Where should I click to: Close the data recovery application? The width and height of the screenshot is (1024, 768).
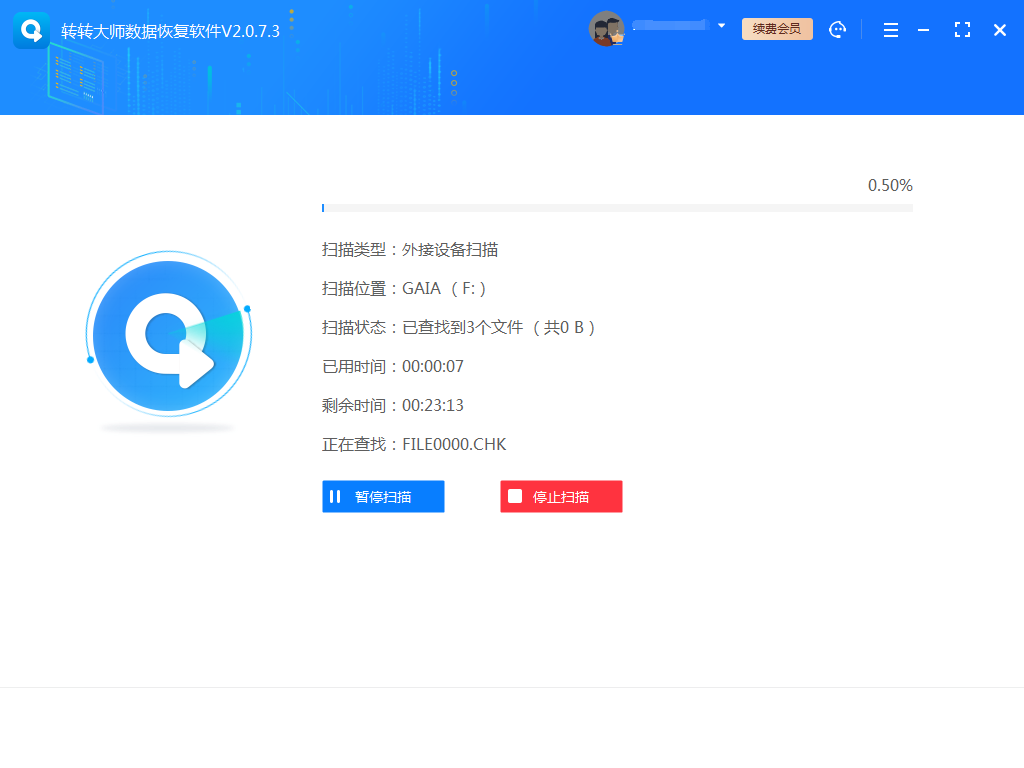tap(1000, 30)
